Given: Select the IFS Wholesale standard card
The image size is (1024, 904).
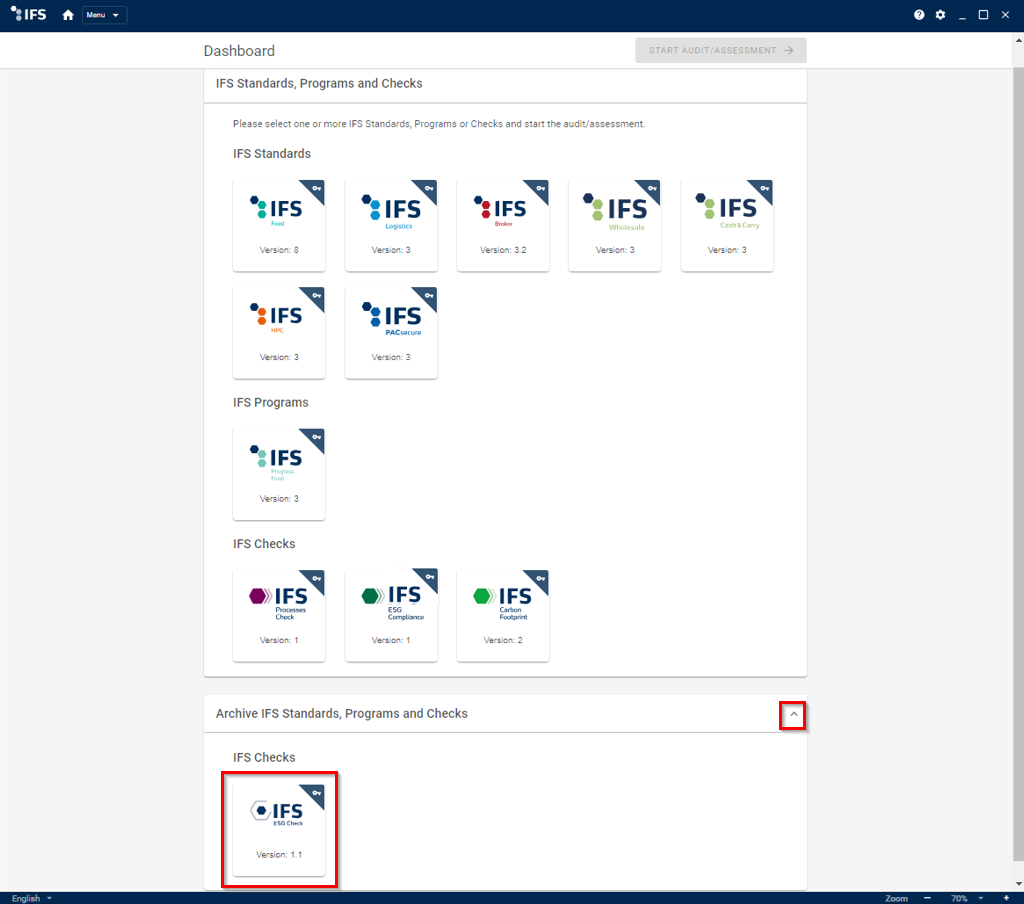Looking at the screenshot, I should 615,225.
